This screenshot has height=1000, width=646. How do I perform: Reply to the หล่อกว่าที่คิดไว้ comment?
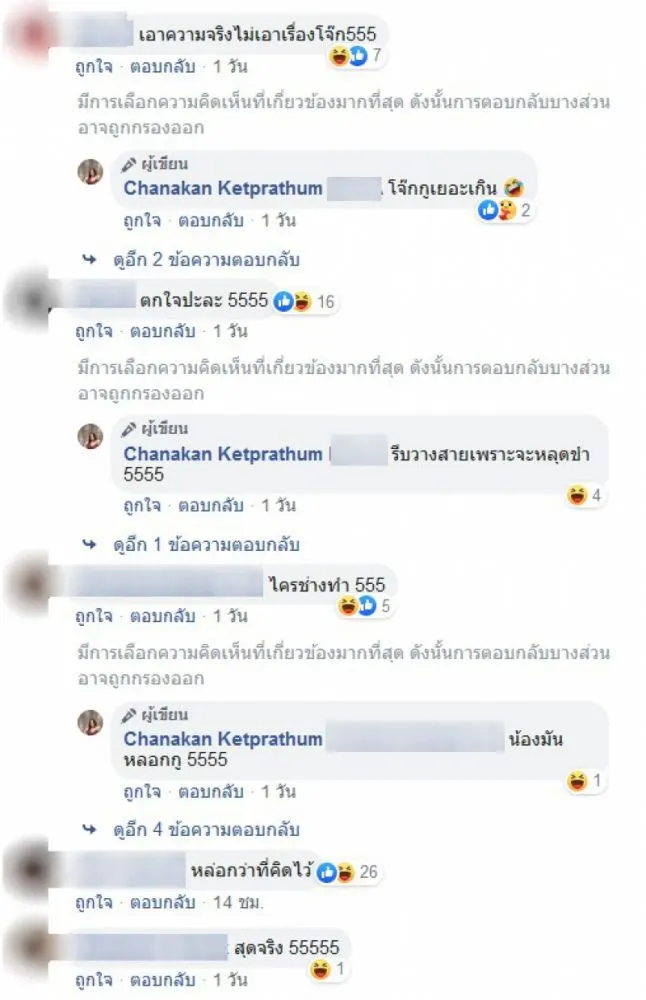163,902
